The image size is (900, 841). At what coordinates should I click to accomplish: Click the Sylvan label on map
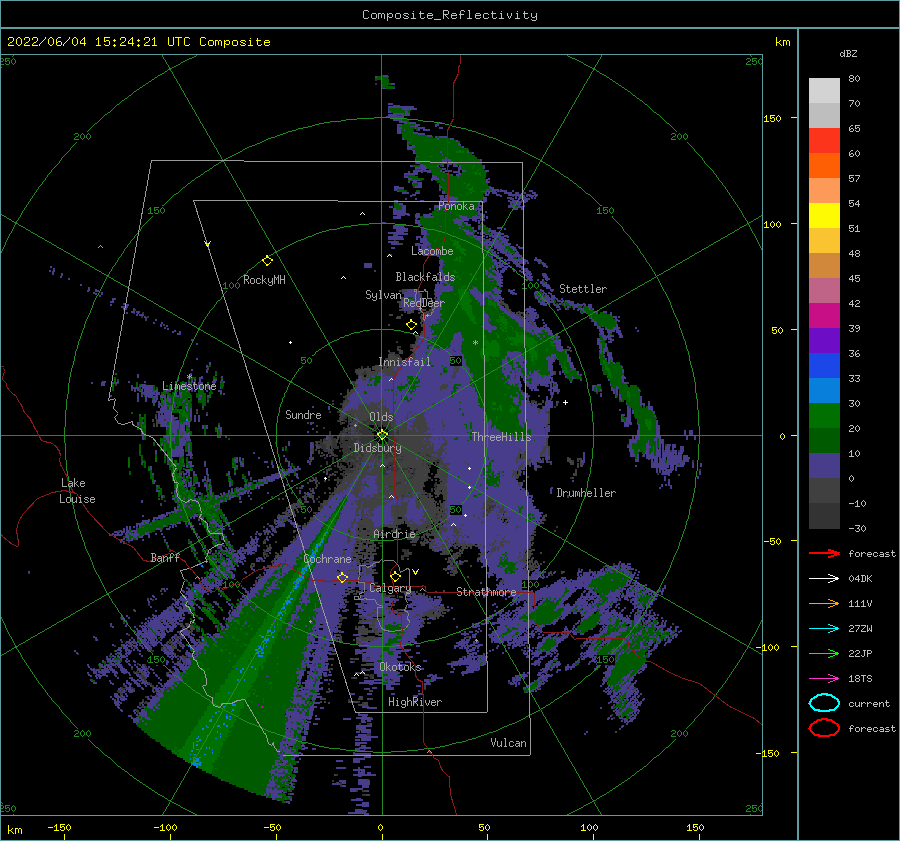point(383,295)
